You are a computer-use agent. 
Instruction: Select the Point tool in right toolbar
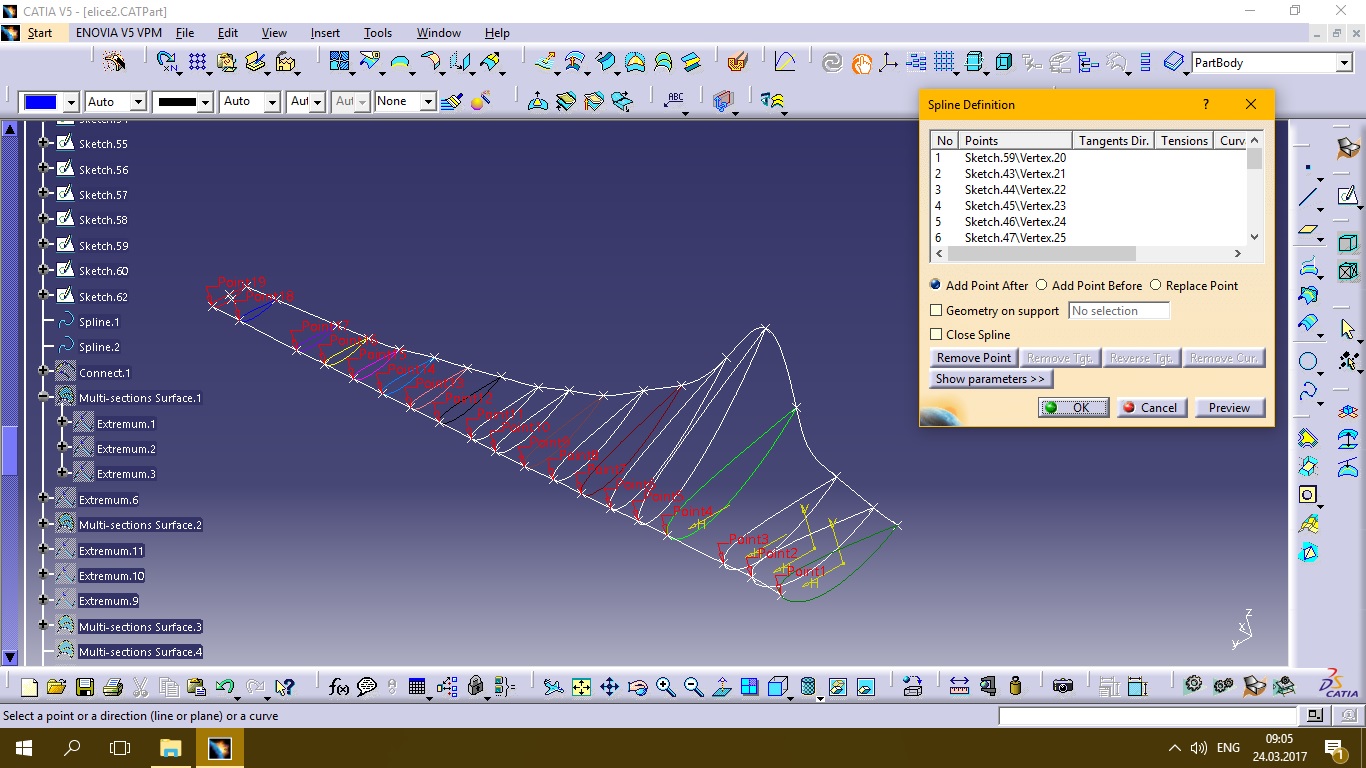[1308, 167]
